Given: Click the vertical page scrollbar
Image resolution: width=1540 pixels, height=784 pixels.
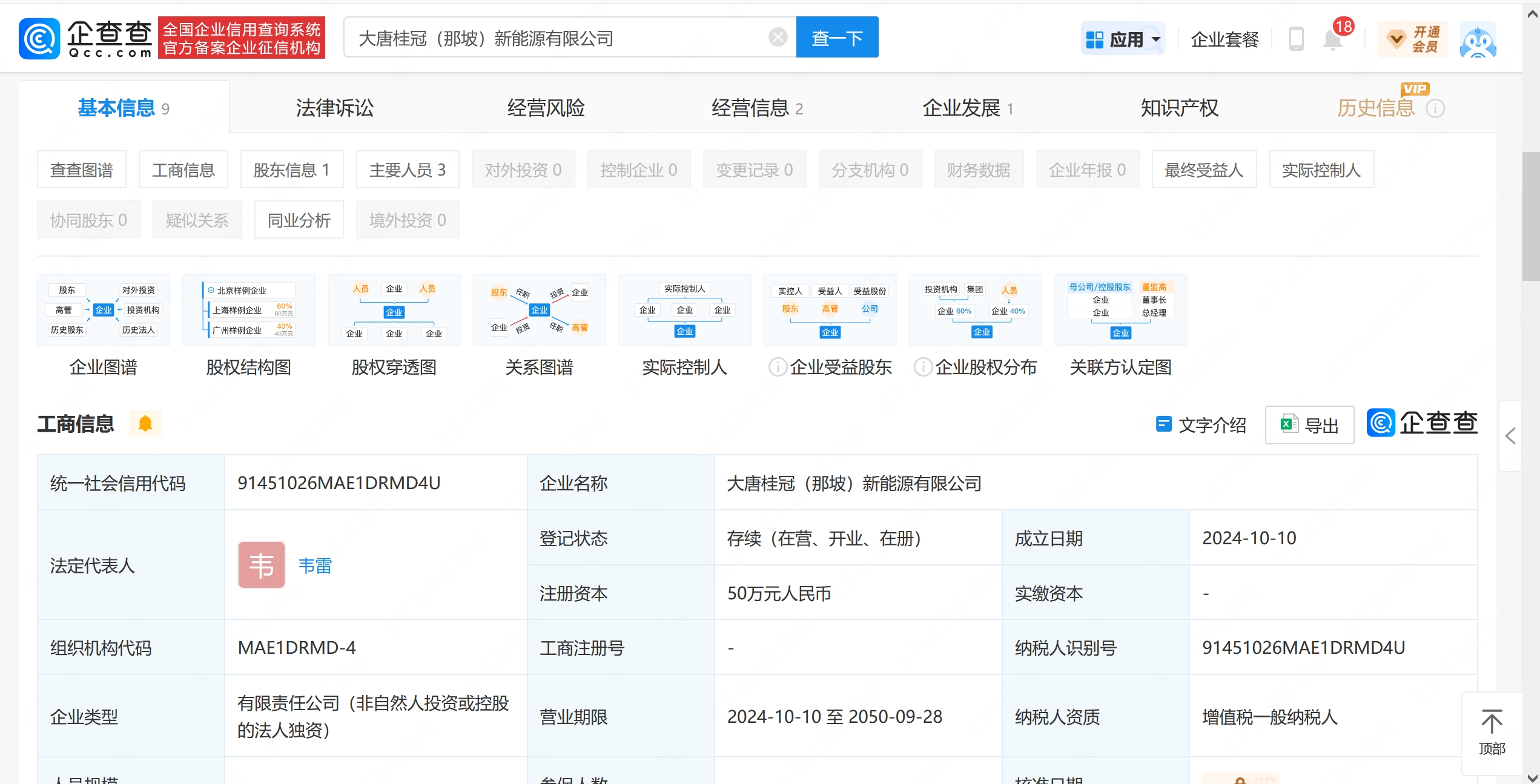Looking at the screenshot, I should point(1531,216).
